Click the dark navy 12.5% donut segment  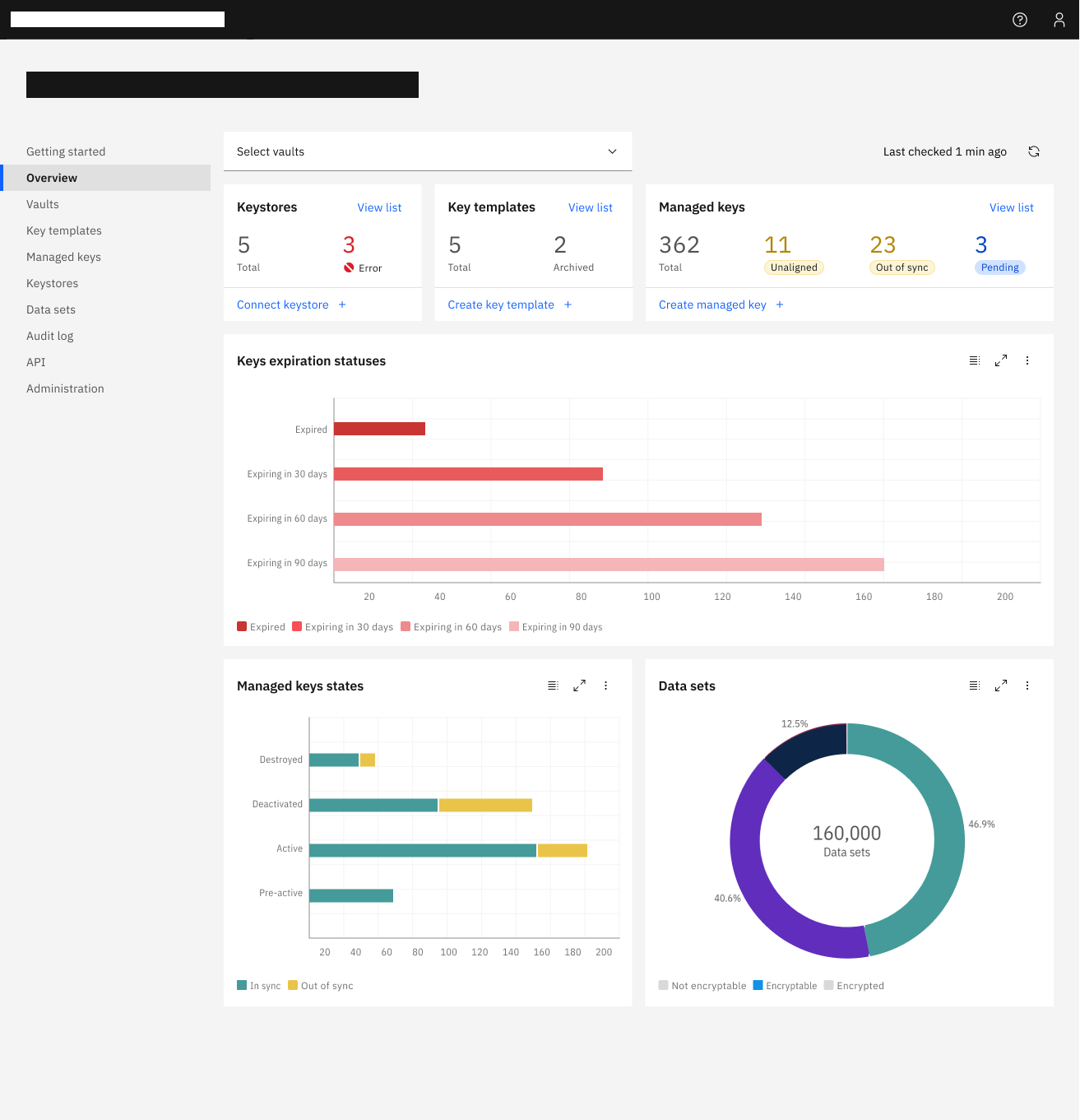[810, 746]
